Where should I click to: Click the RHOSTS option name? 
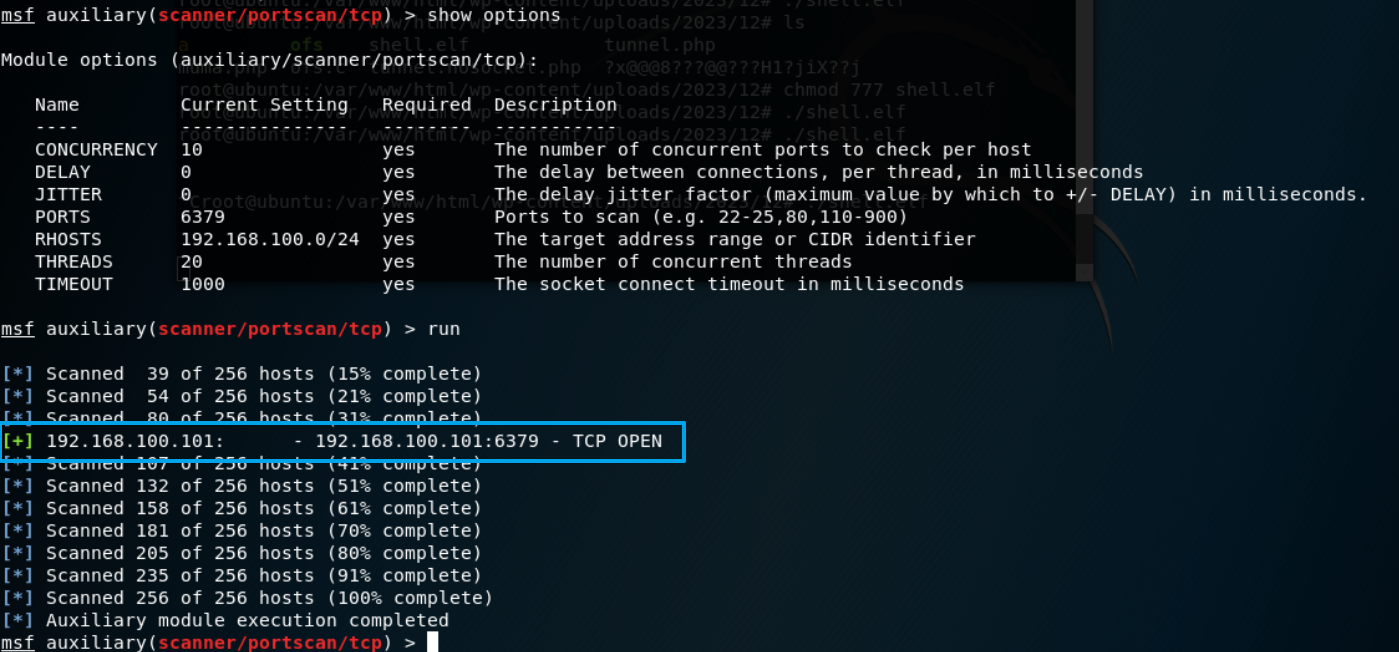pyautogui.click(x=68, y=240)
